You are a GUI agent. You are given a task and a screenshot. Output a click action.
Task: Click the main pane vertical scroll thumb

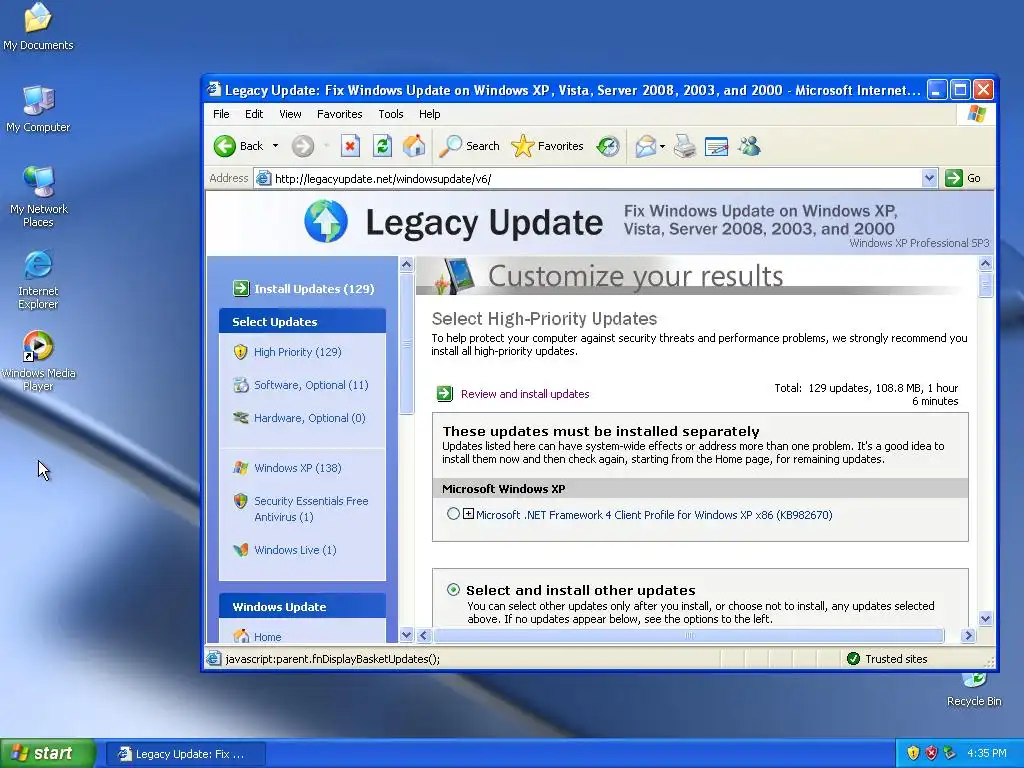point(985,285)
